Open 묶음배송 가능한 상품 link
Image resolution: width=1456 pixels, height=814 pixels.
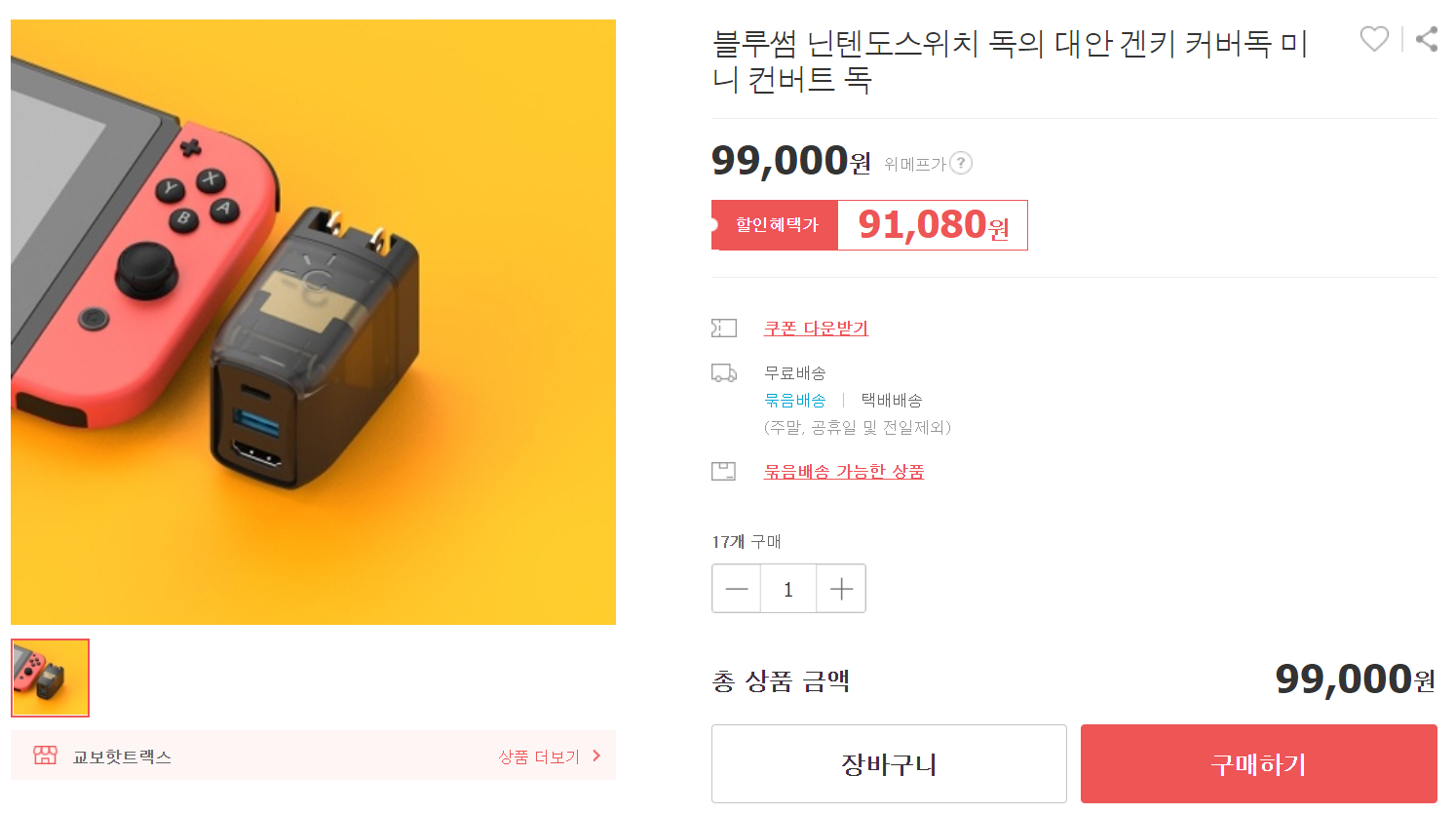tap(844, 472)
